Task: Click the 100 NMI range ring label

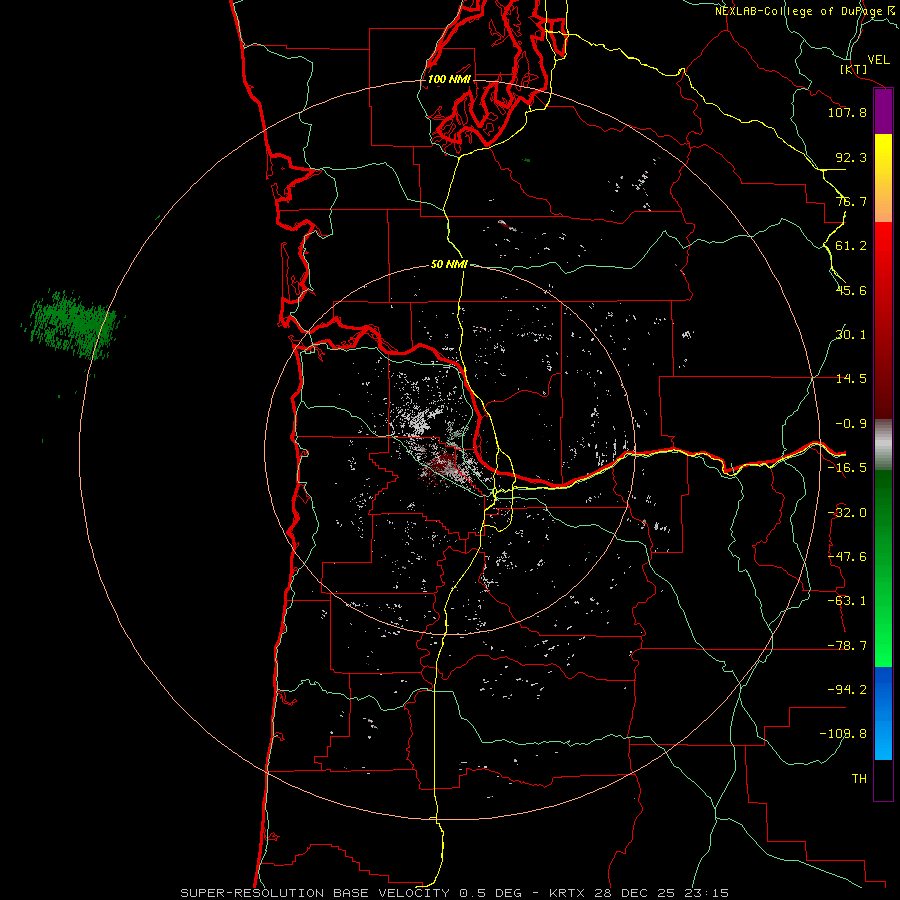Action: click(x=449, y=79)
